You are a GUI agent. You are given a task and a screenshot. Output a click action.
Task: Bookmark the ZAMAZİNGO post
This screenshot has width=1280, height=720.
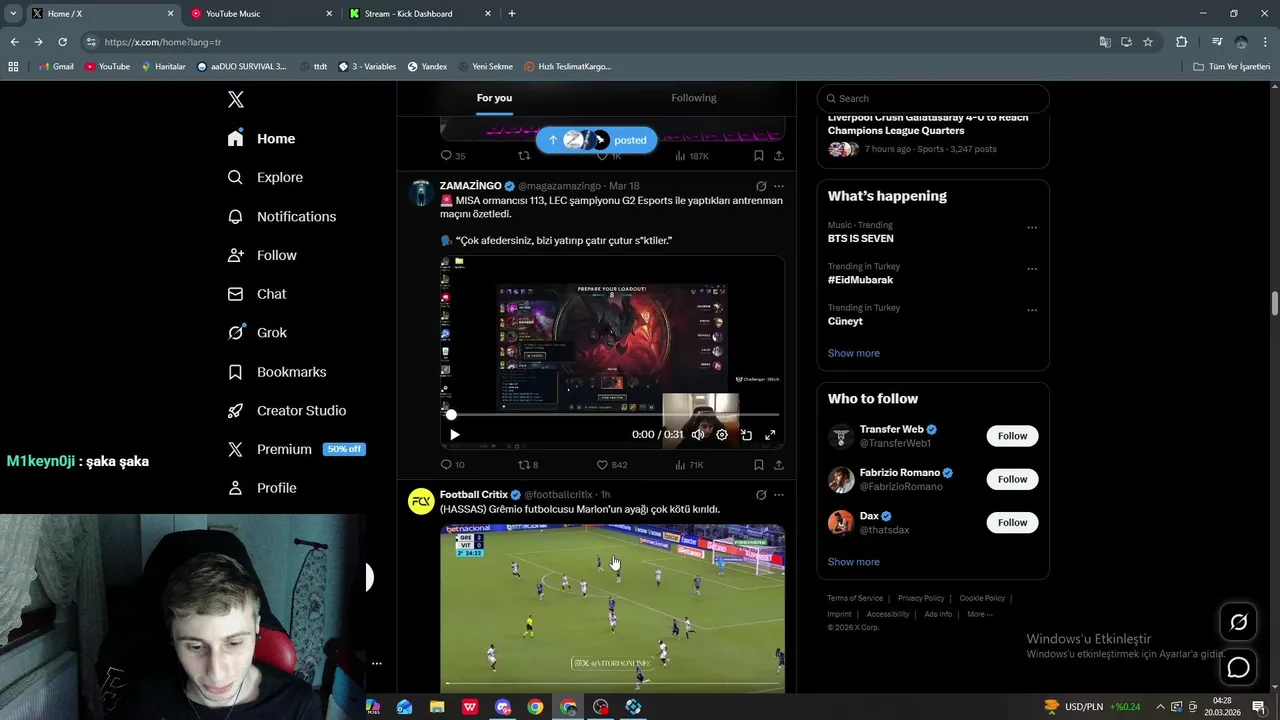click(759, 465)
